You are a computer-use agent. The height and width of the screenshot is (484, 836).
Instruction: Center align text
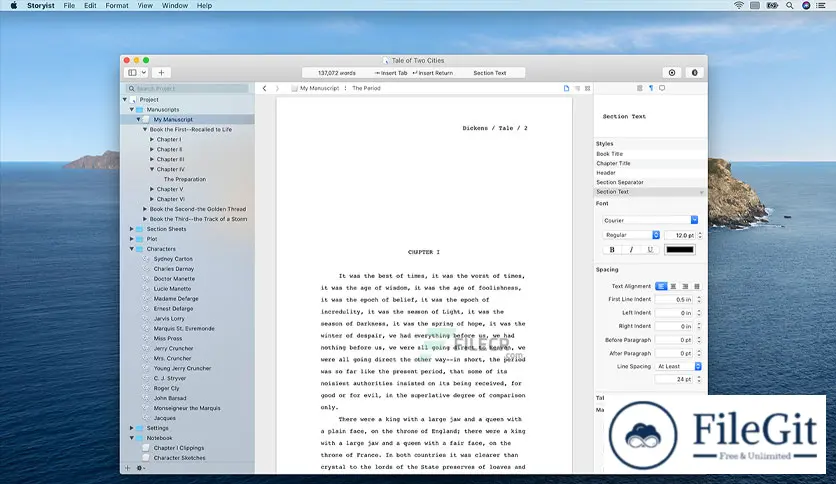tap(673, 286)
